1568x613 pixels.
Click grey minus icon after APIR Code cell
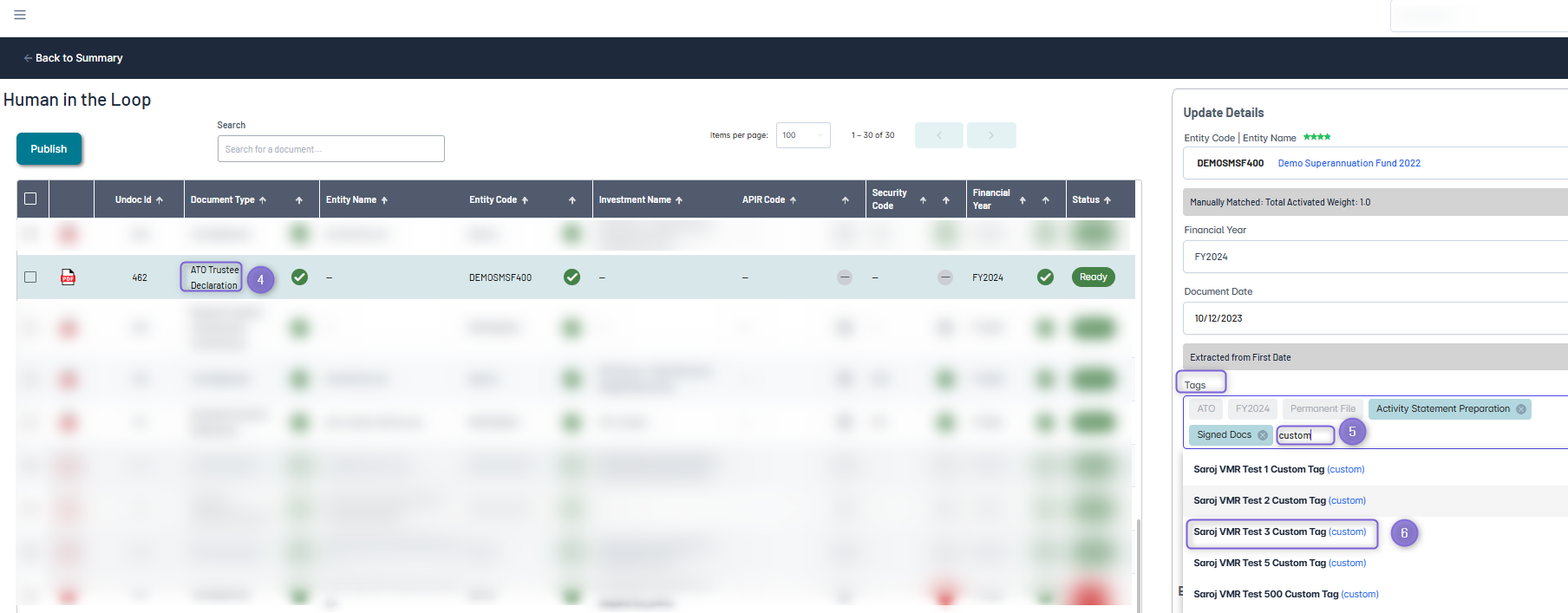click(845, 277)
